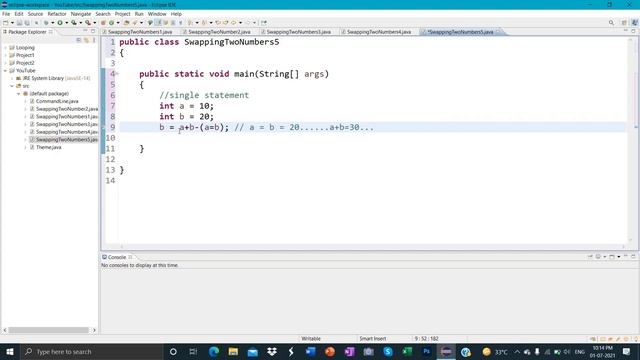Switch to SwappingTwoNumbers3.java tab
640x360 pixels.
(x=298, y=31)
